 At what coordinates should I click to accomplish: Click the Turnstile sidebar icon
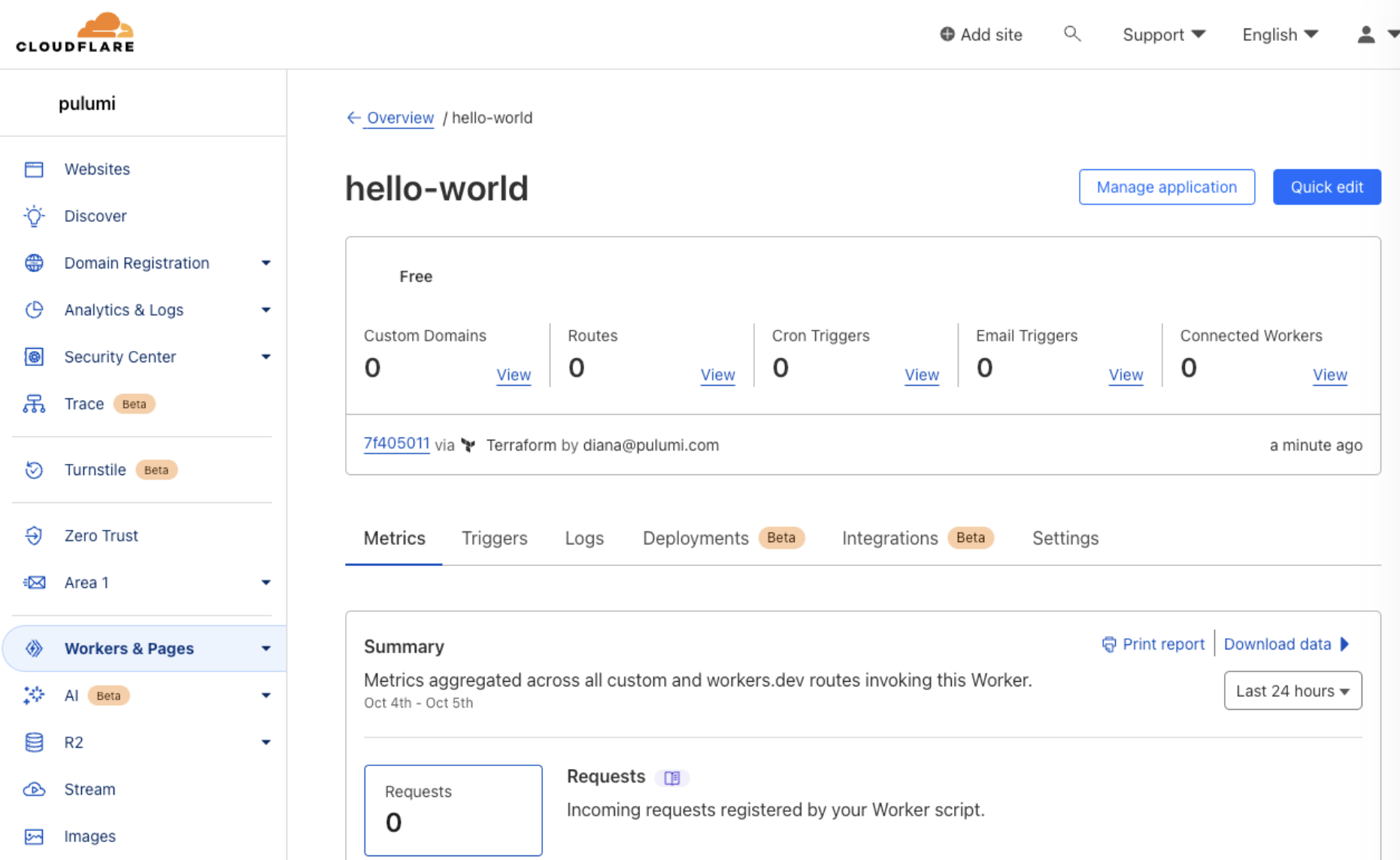34,470
